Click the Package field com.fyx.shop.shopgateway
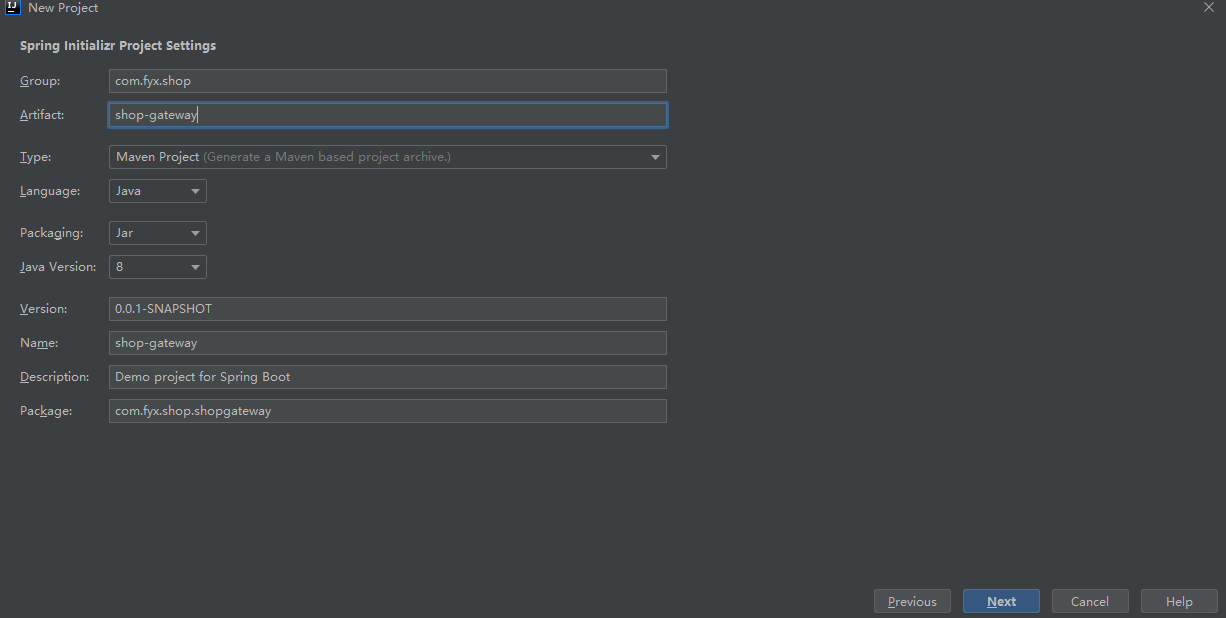This screenshot has width=1226, height=618. (388, 411)
